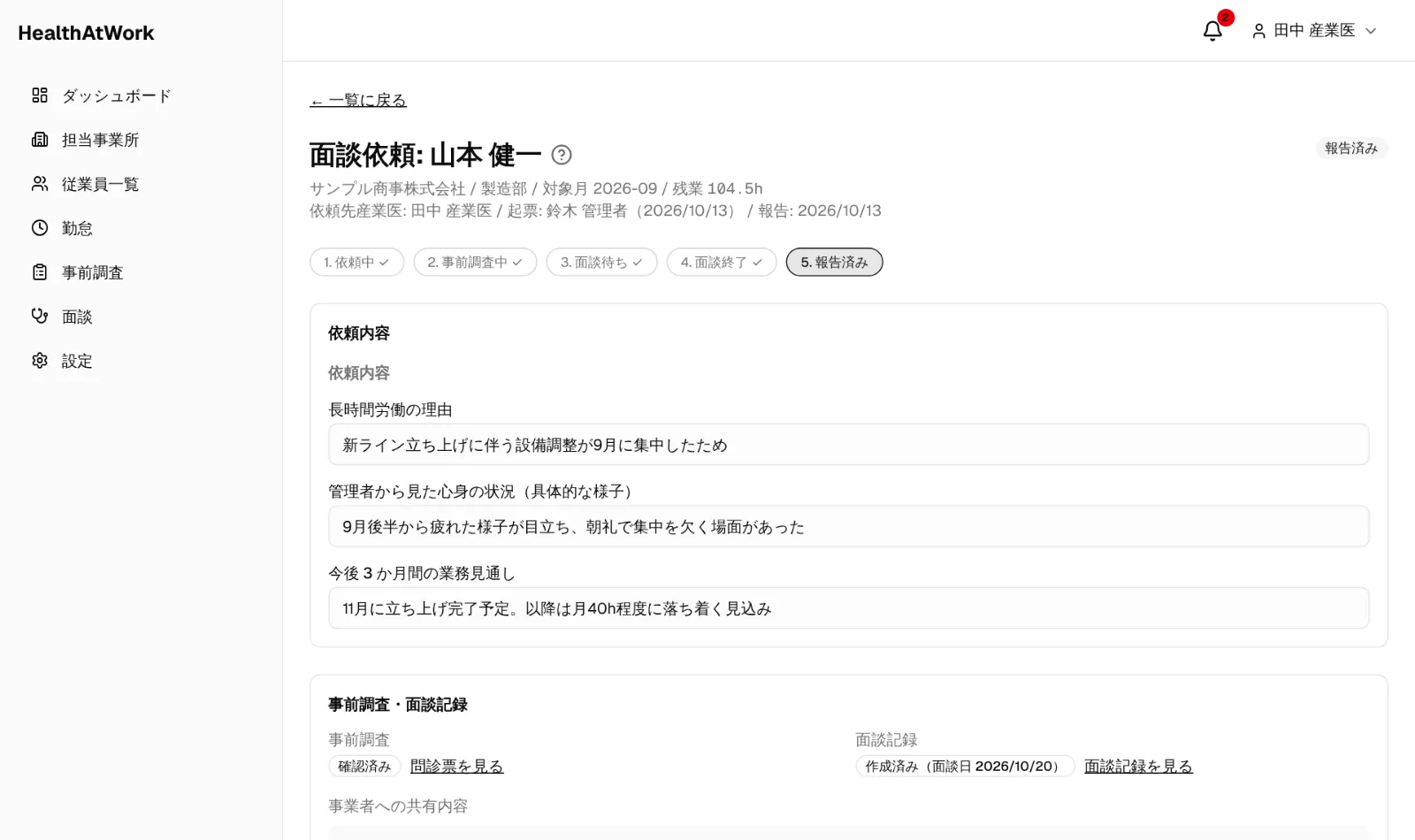Click the 依頼先産業医 info line
Screen dimensions: 1415x840
[x=595, y=210]
